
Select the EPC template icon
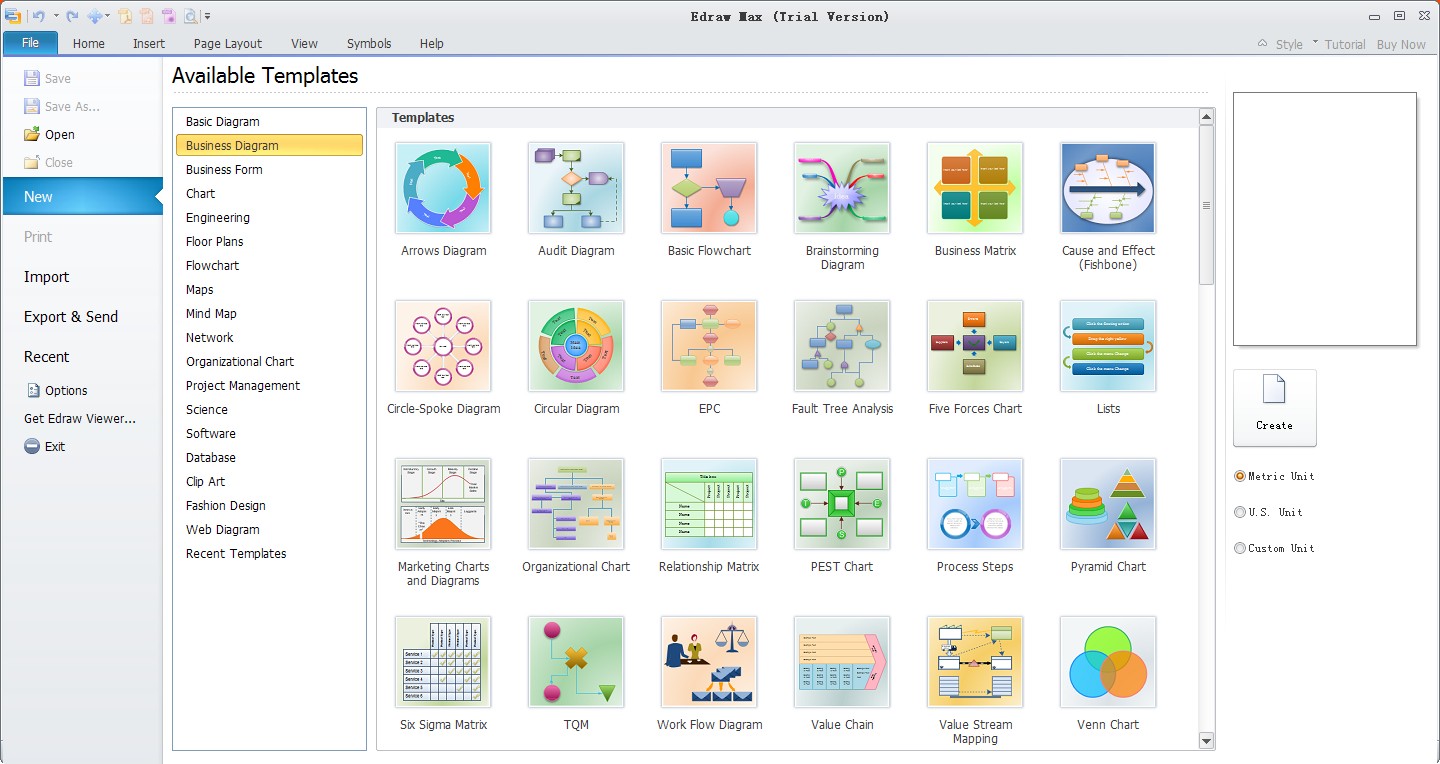[709, 346]
